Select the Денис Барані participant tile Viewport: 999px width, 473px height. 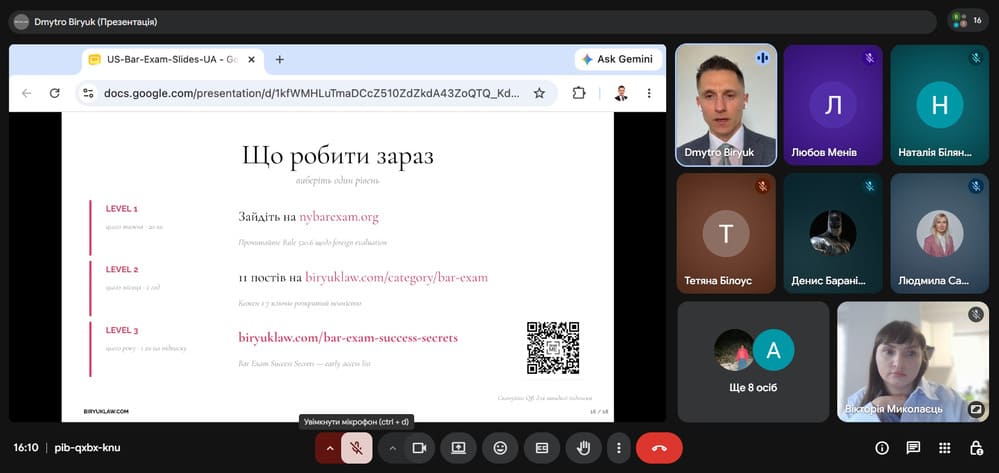[833, 233]
